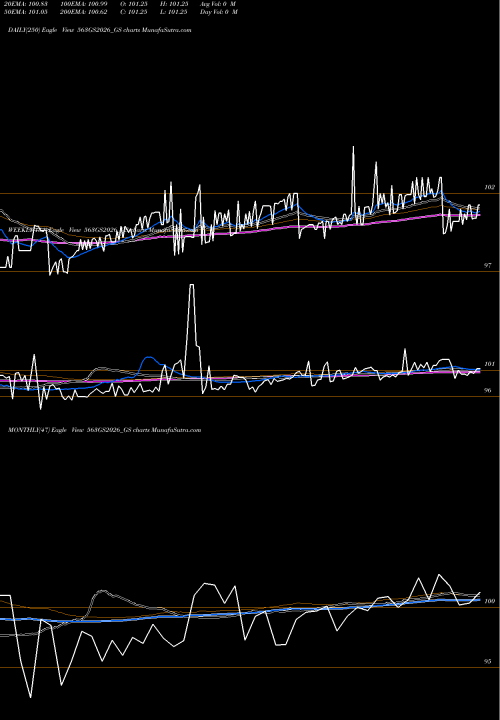Viewport: 500px width, 720px height.
Task: Click the 102 price axis label
Action: (489, 187)
